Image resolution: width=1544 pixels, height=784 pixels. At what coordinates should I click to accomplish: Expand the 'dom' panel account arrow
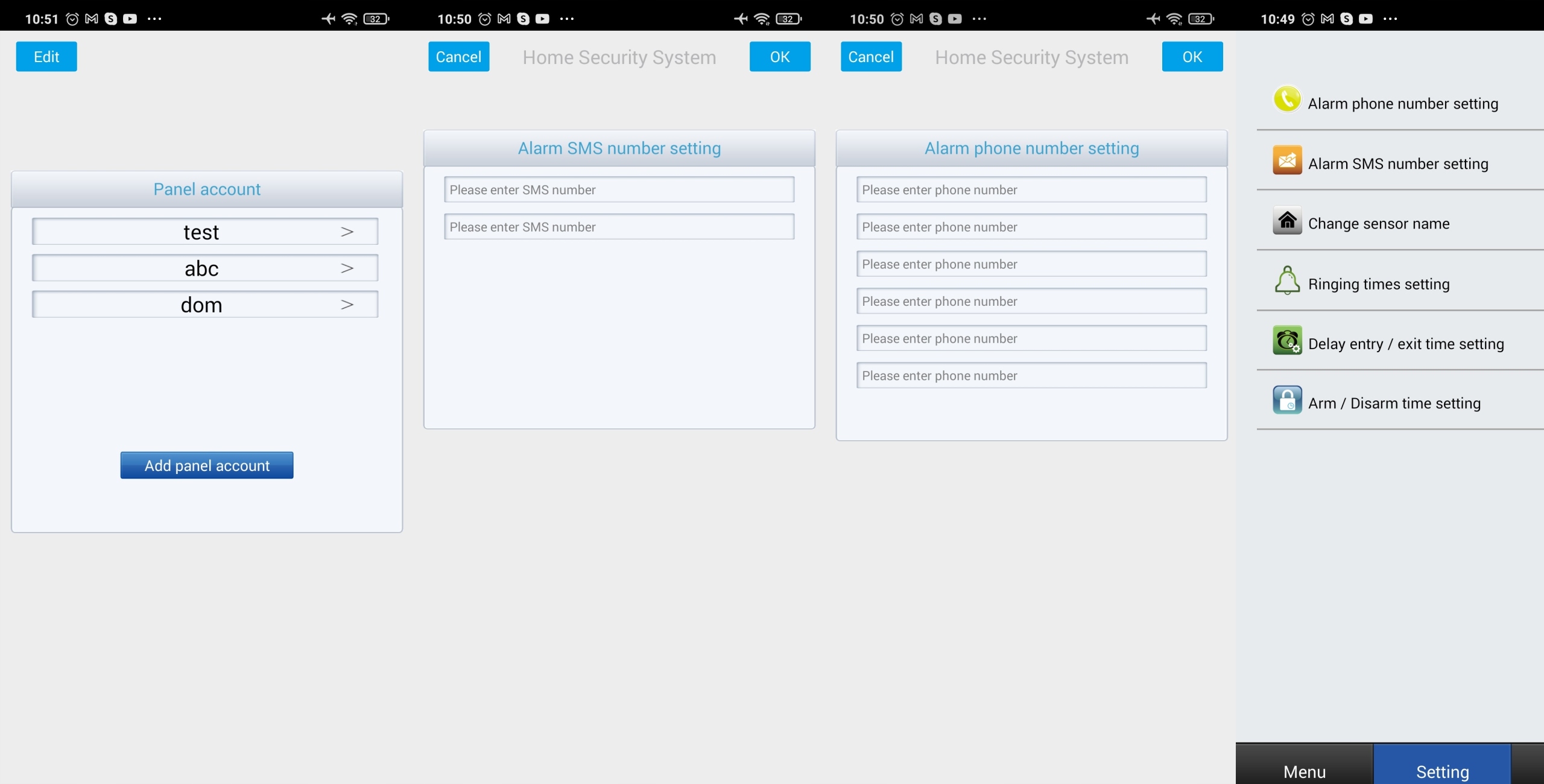click(347, 305)
